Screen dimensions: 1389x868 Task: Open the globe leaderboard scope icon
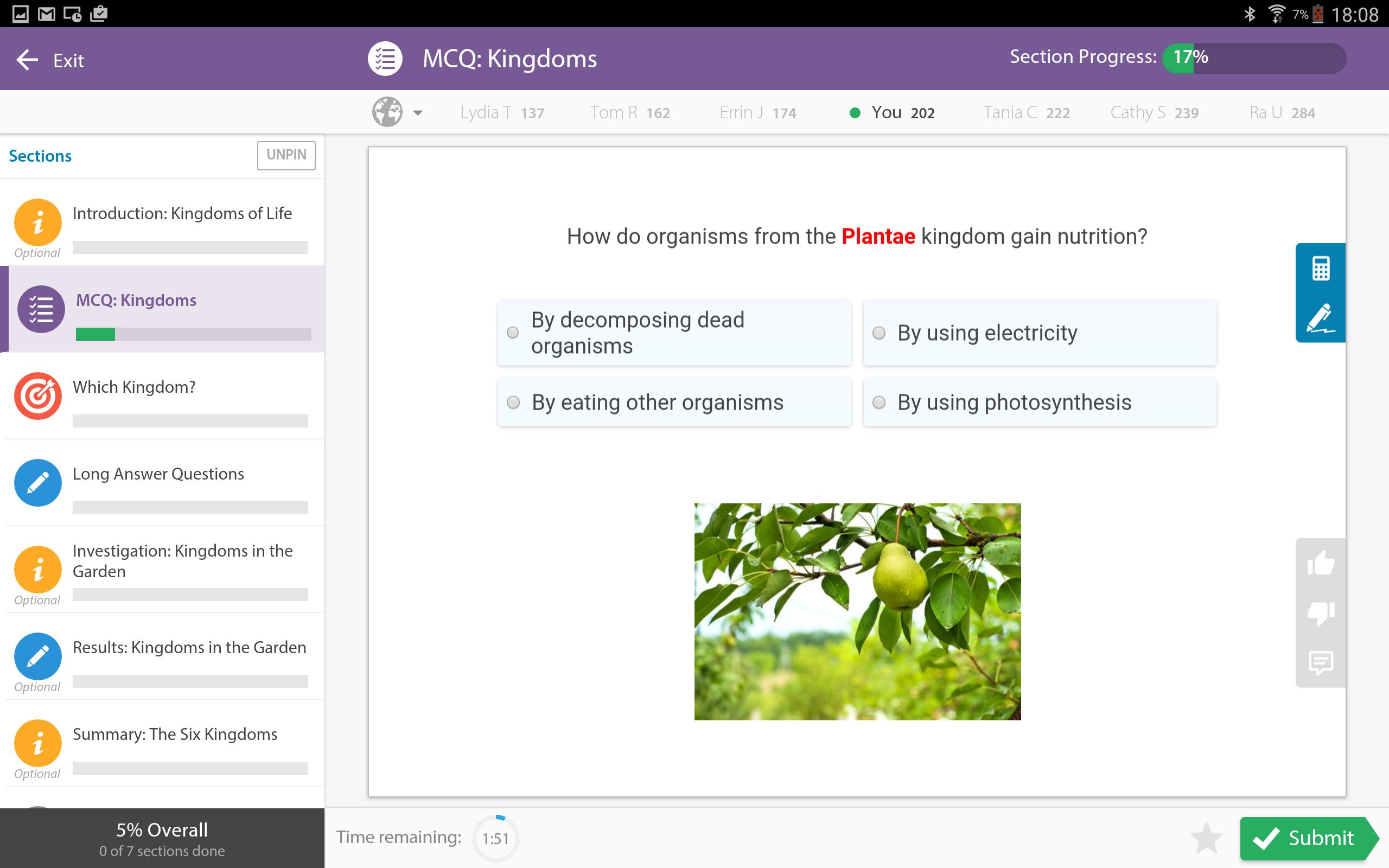click(x=387, y=112)
